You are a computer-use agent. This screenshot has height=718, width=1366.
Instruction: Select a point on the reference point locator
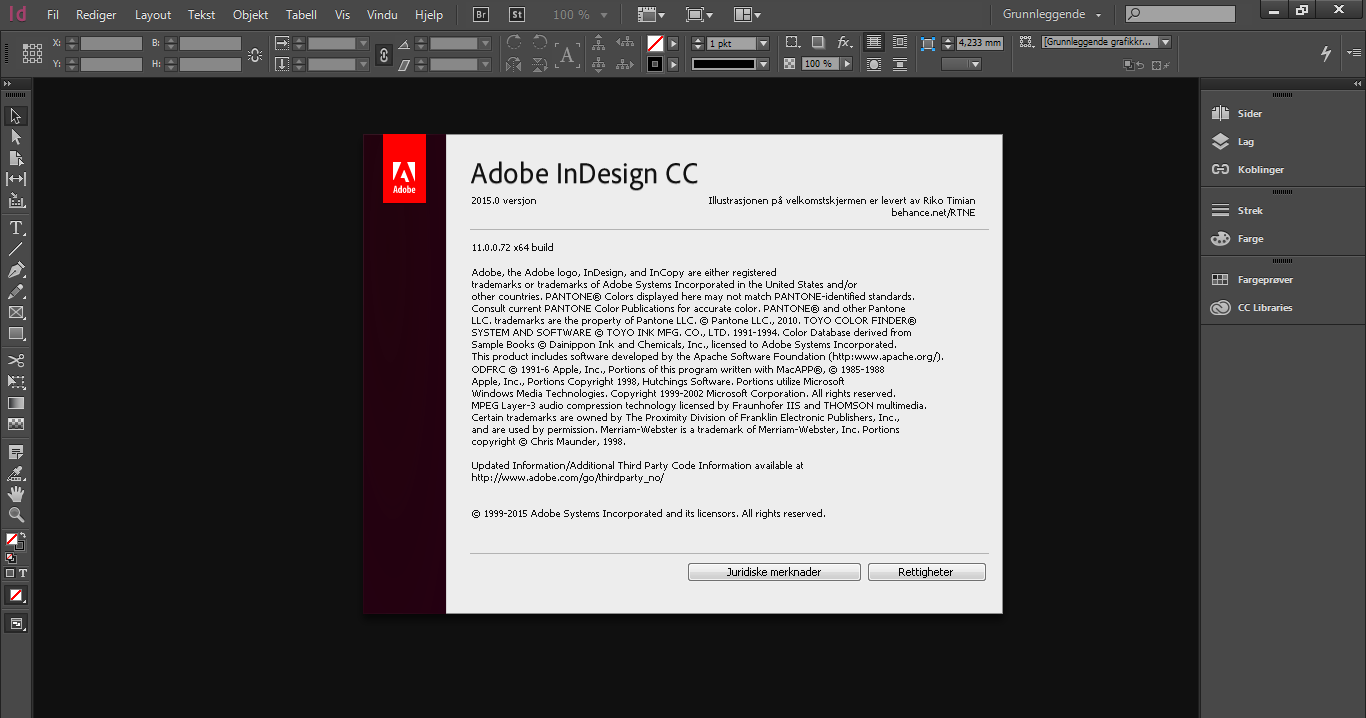click(32, 54)
